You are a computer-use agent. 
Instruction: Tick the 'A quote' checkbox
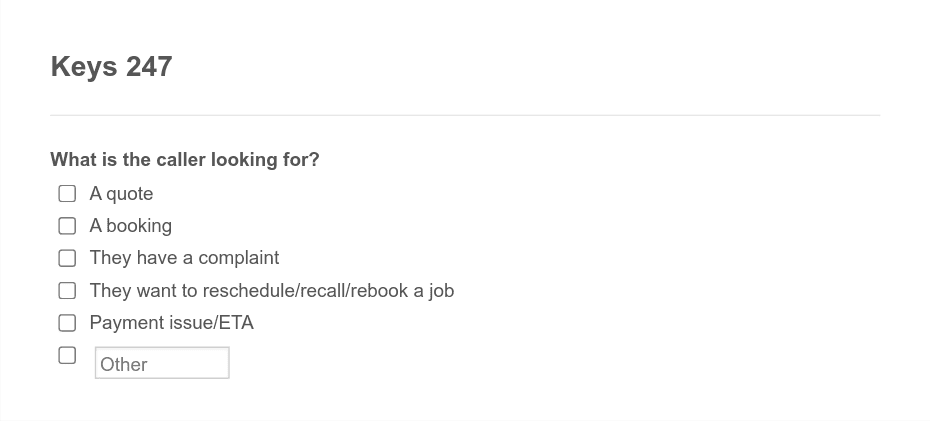click(x=67, y=194)
